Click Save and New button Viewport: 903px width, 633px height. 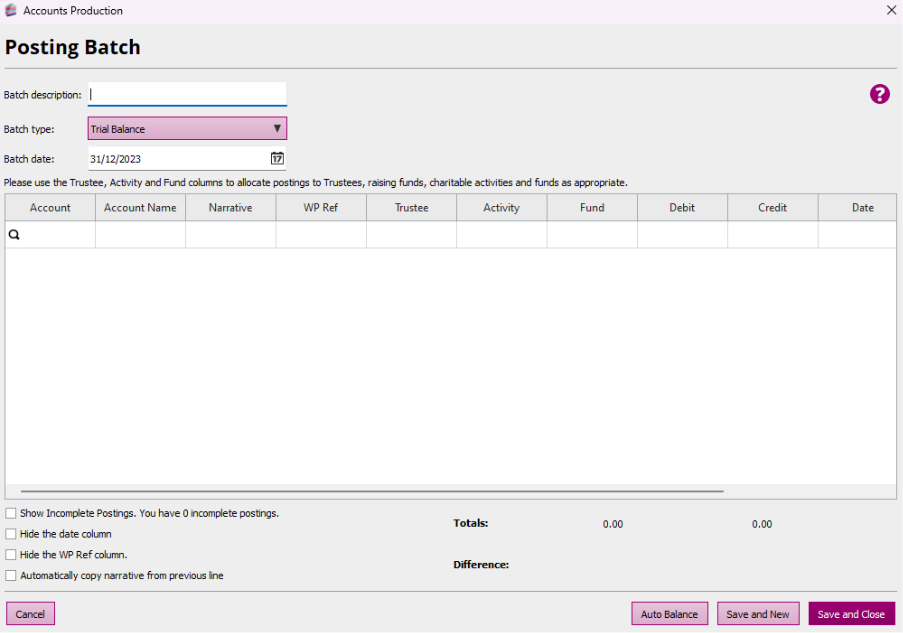pos(757,614)
